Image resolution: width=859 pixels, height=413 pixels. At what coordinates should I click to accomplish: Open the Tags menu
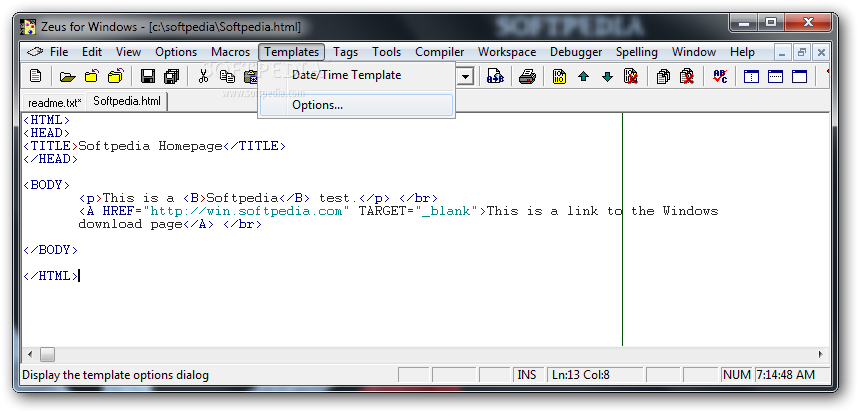345,52
